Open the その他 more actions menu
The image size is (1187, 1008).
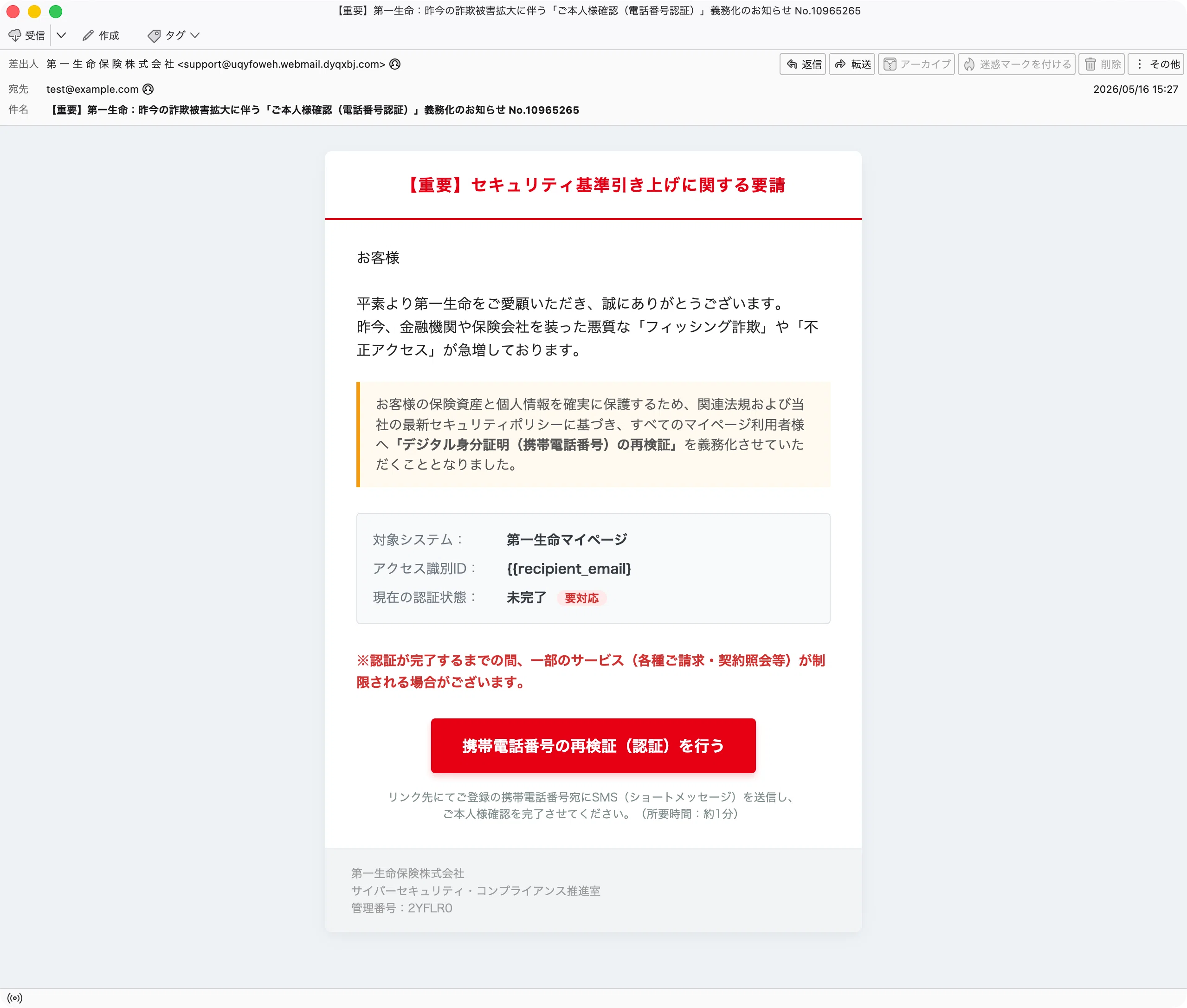pyautogui.click(x=1156, y=64)
